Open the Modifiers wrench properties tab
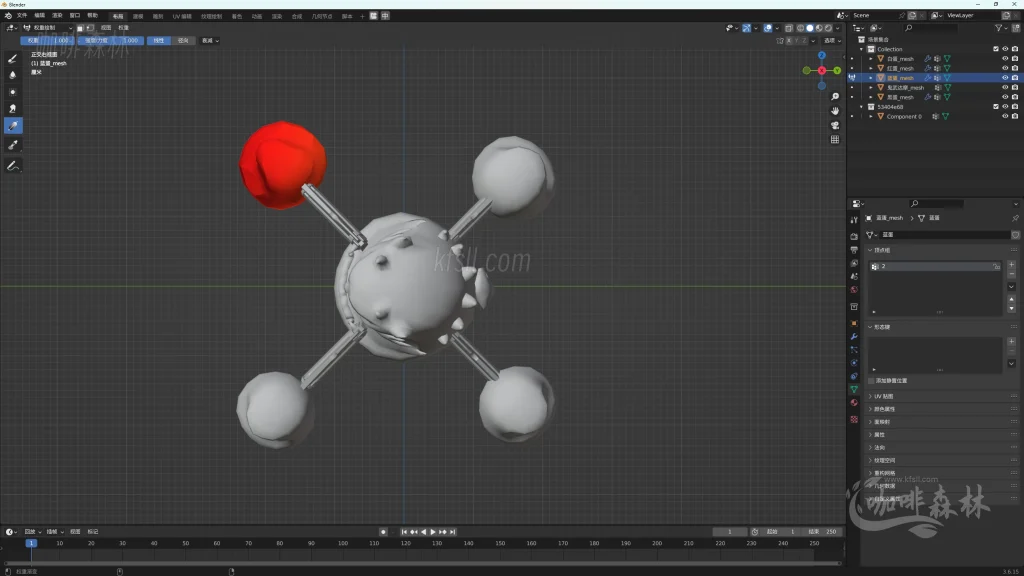 coord(854,336)
